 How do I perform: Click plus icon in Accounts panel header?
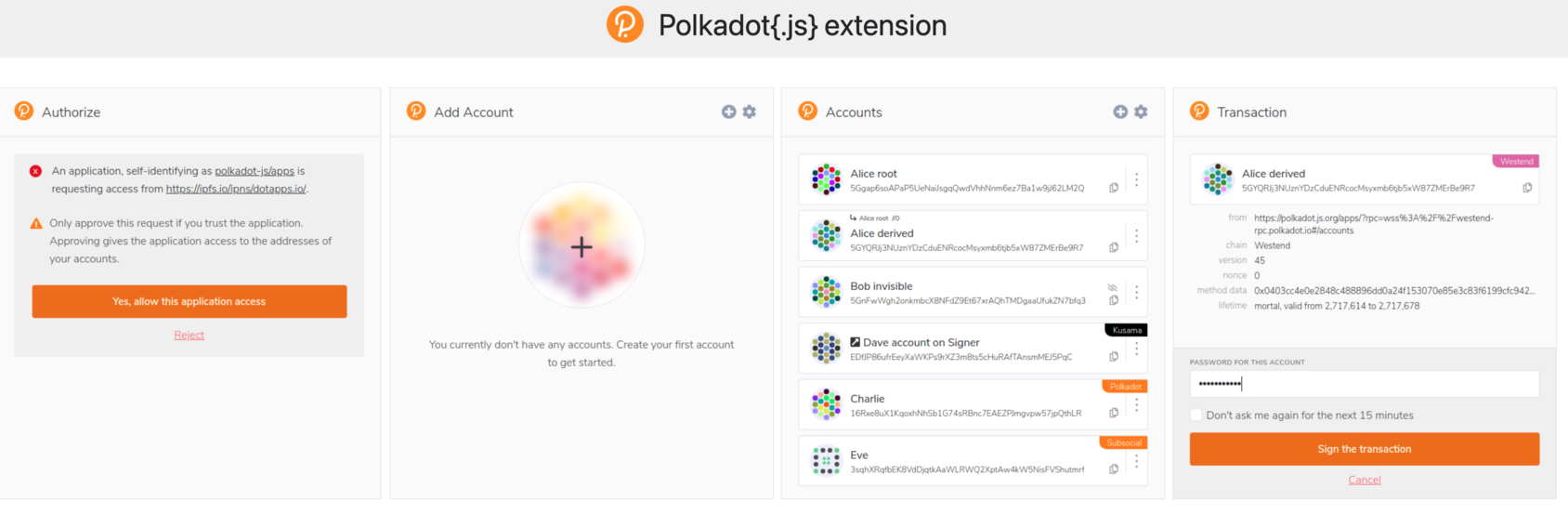[x=1120, y=112]
